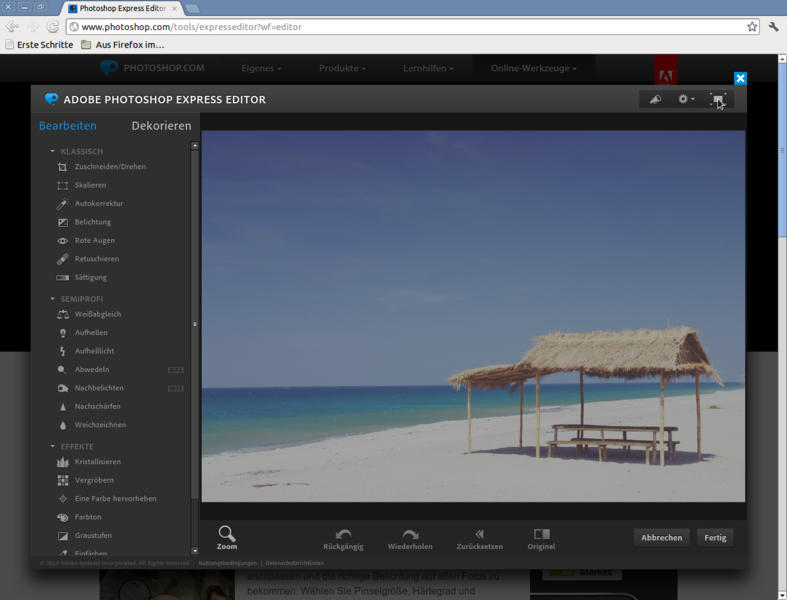Choose Eine Farbe hervorheben icon
787x600 pixels.
(62, 499)
